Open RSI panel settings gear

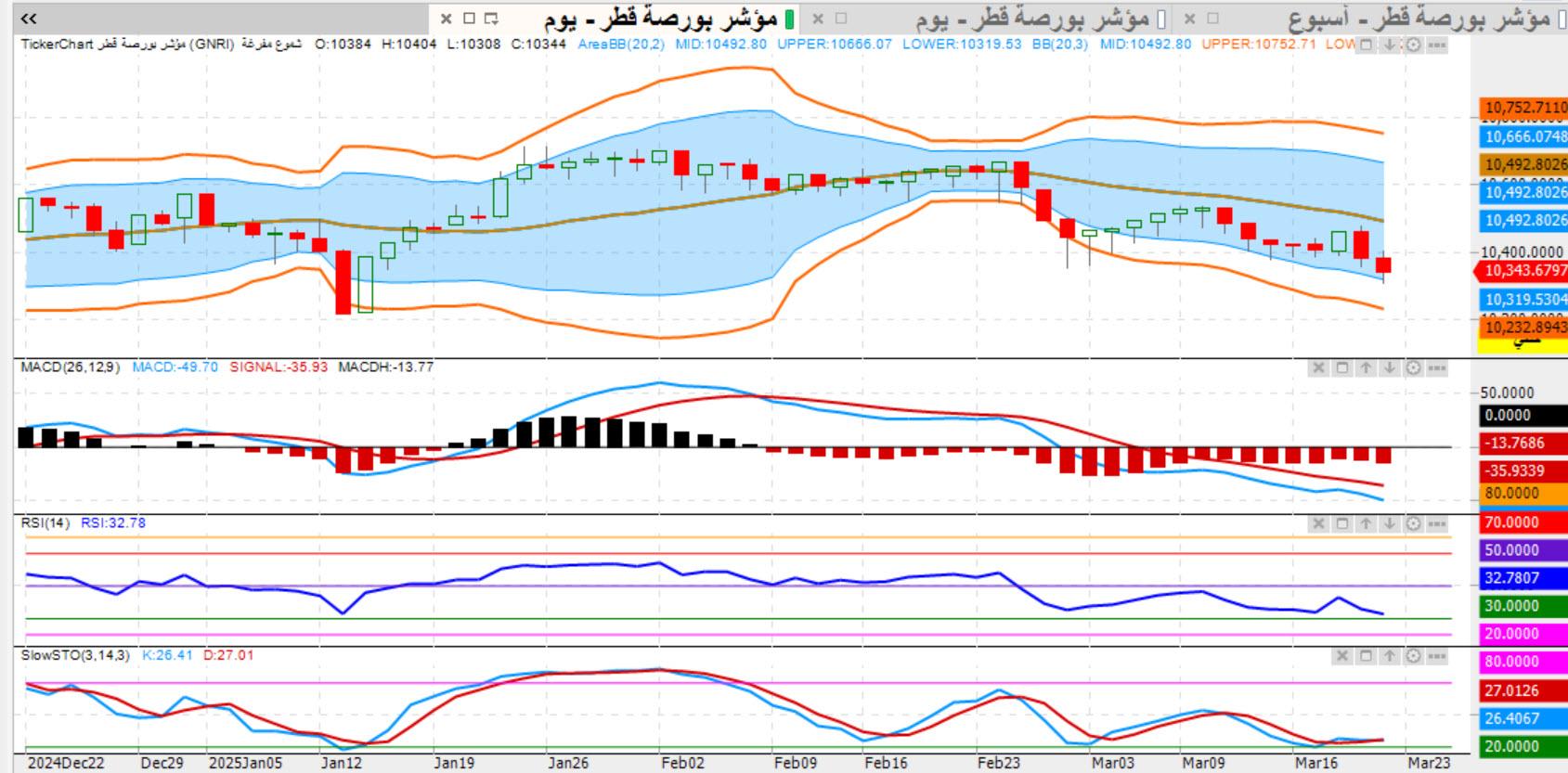pos(1413,523)
